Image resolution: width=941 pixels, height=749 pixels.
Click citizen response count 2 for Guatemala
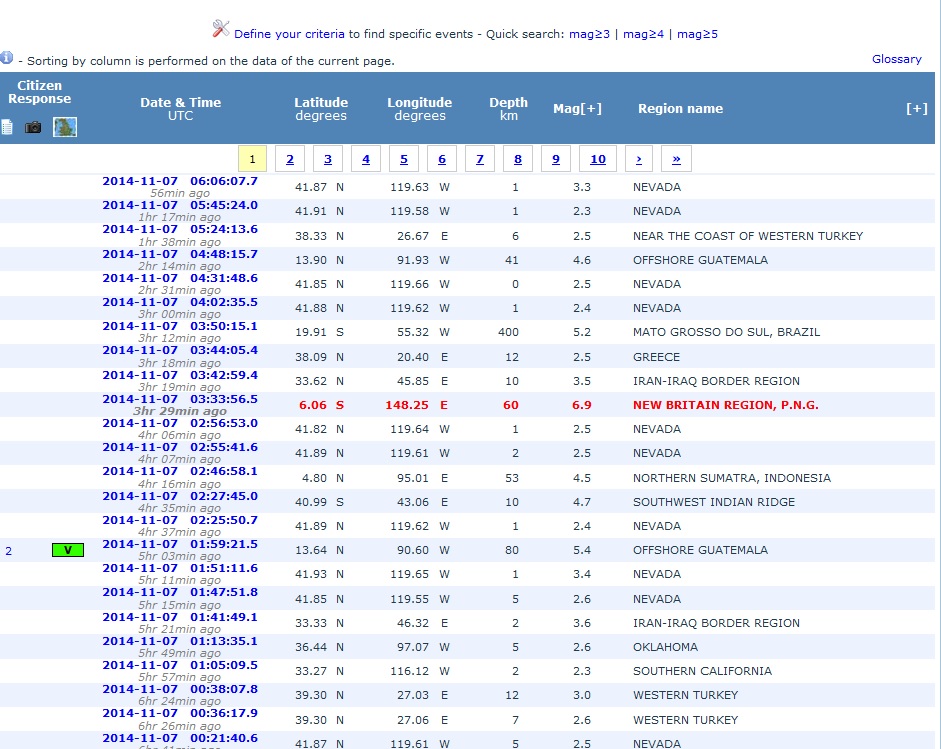tap(8, 551)
